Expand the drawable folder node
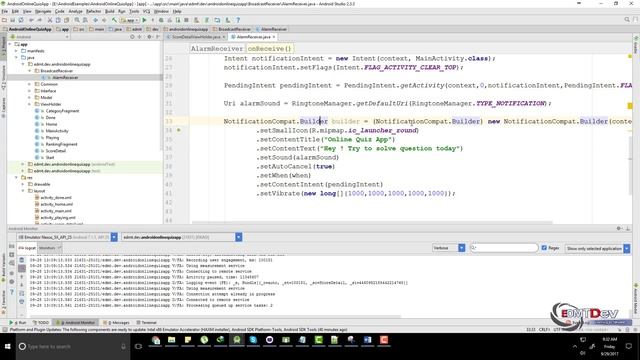640x360 pixels. [23, 184]
